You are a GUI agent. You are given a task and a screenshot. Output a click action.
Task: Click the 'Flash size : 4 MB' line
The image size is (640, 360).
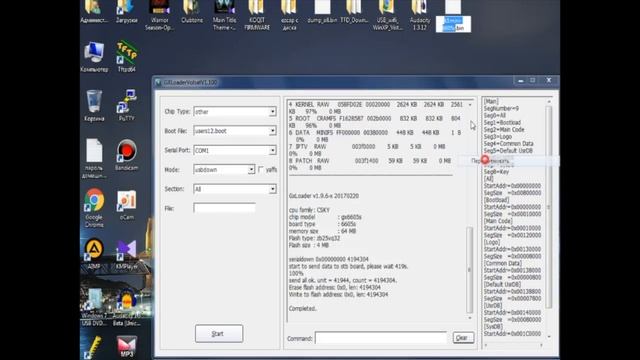[309, 245]
